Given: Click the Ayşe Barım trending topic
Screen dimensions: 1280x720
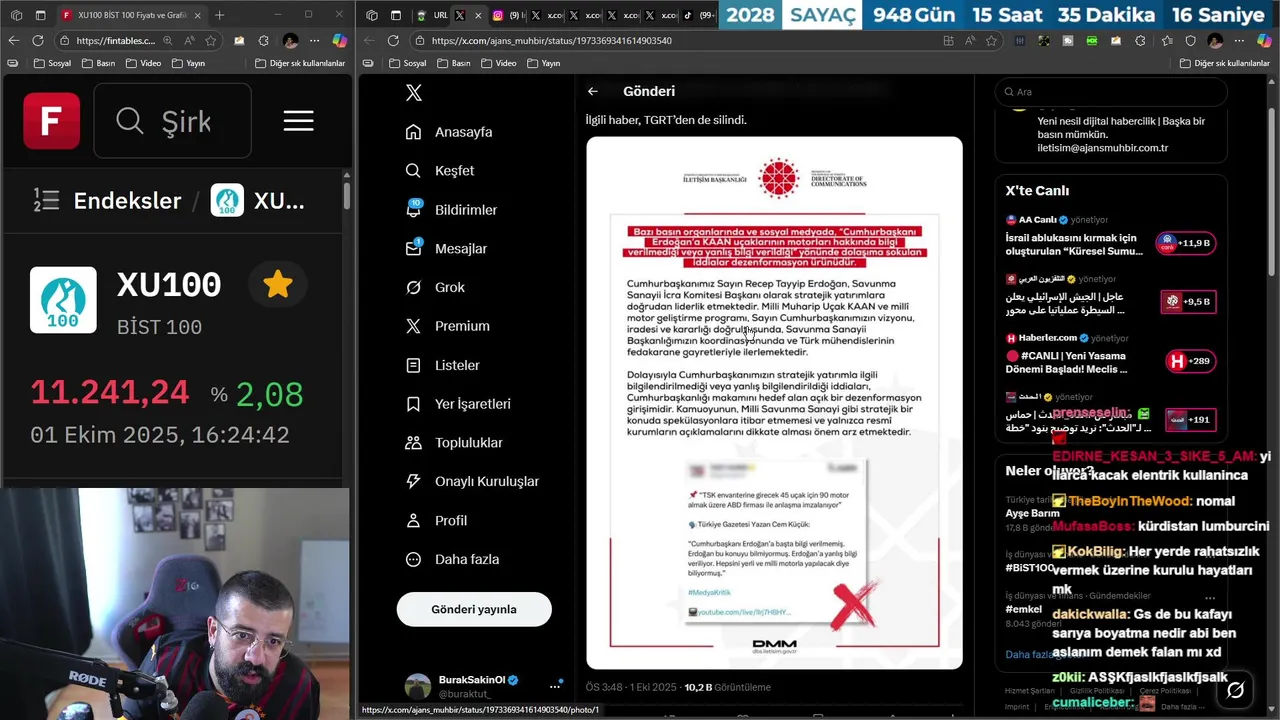Looking at the screenshot, I should 1032,513.
